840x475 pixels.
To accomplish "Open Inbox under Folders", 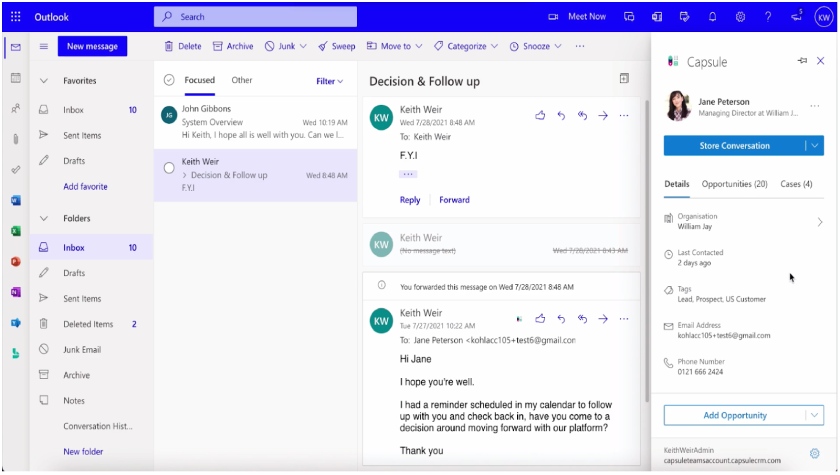I will tap(92, 247).
